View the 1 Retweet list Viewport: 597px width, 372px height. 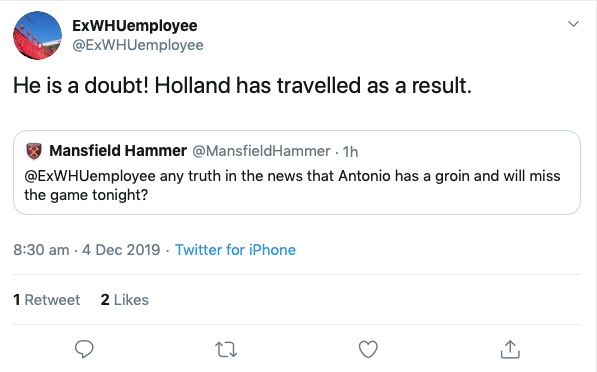[x=46, y=300]
